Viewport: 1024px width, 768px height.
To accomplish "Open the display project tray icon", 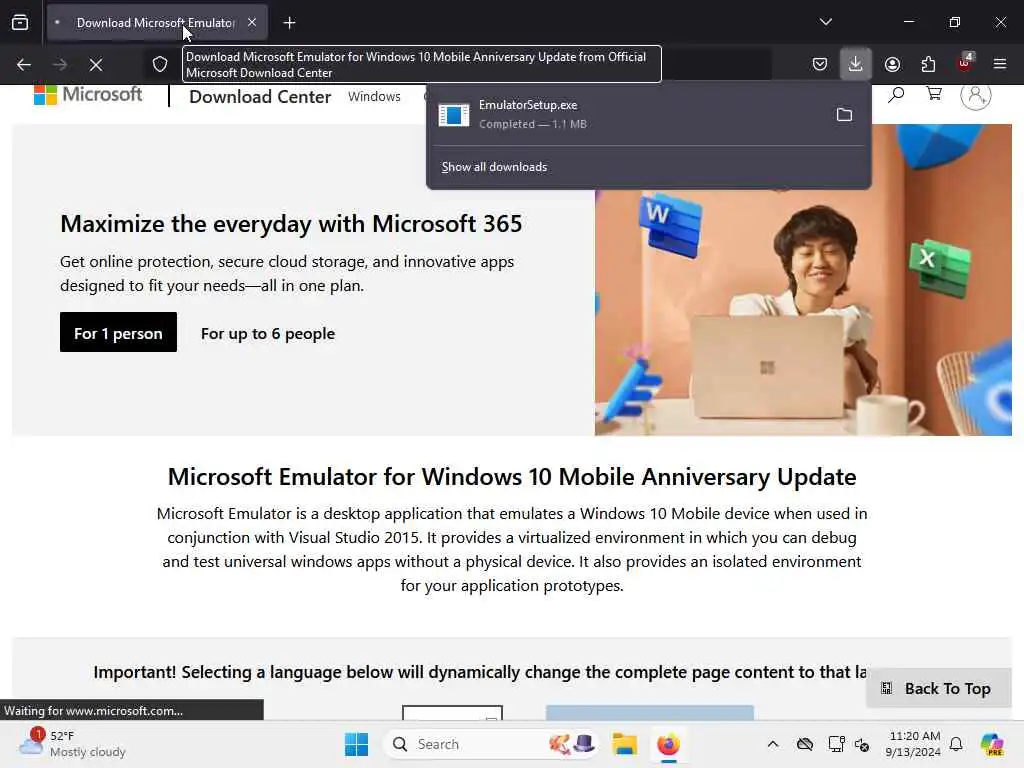I will coord(836,744).
